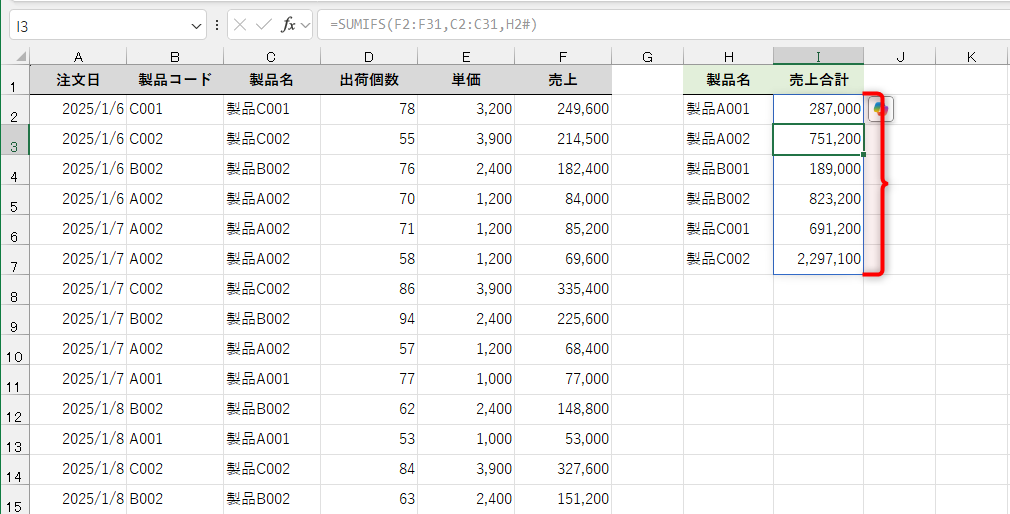Image resolution: width=1010 pixels, height=514 pixels.
Task: Select cell with value 189,000
Action: click(x=819, y=169)
